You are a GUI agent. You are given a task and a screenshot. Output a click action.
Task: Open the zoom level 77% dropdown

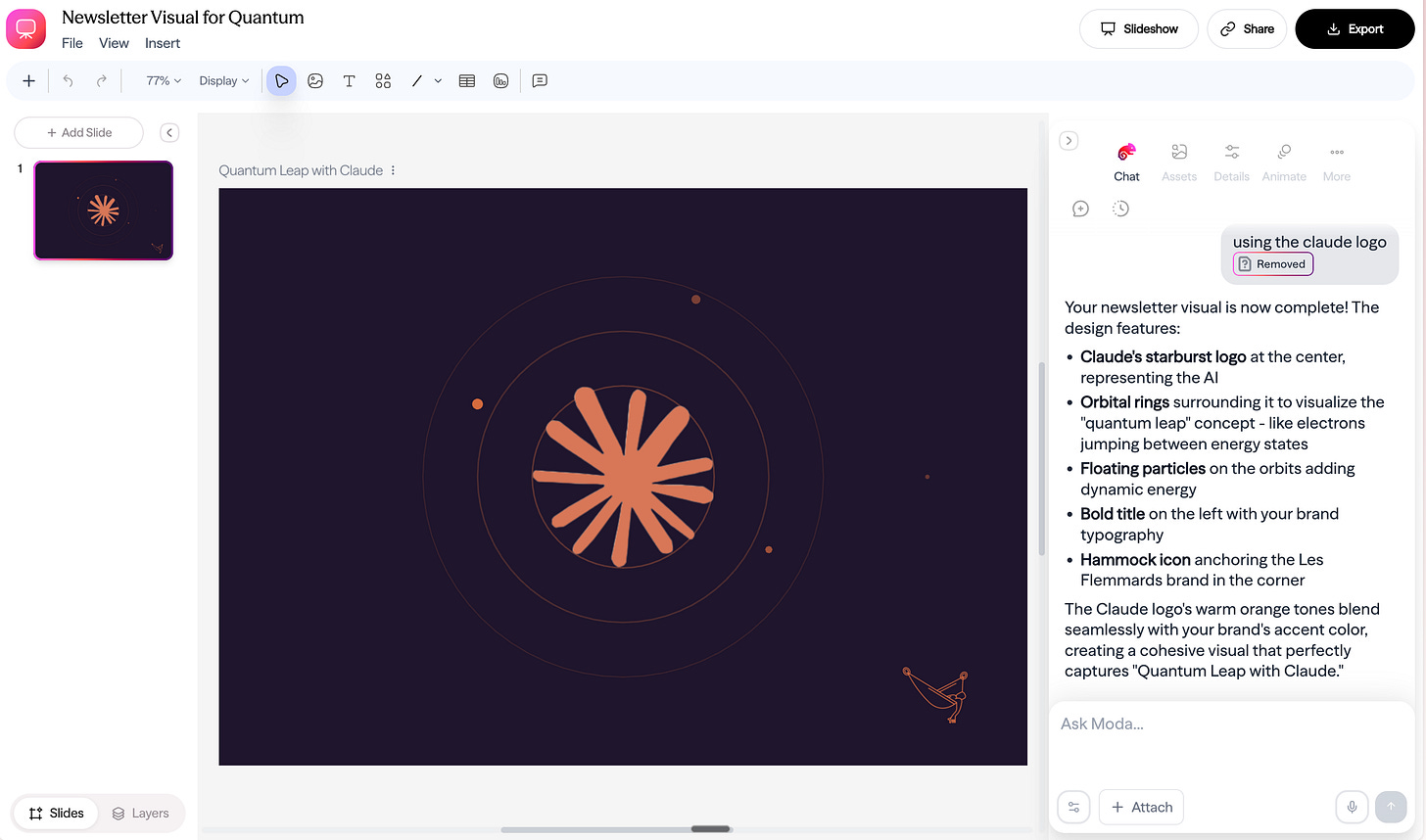[x=164, y=81]
